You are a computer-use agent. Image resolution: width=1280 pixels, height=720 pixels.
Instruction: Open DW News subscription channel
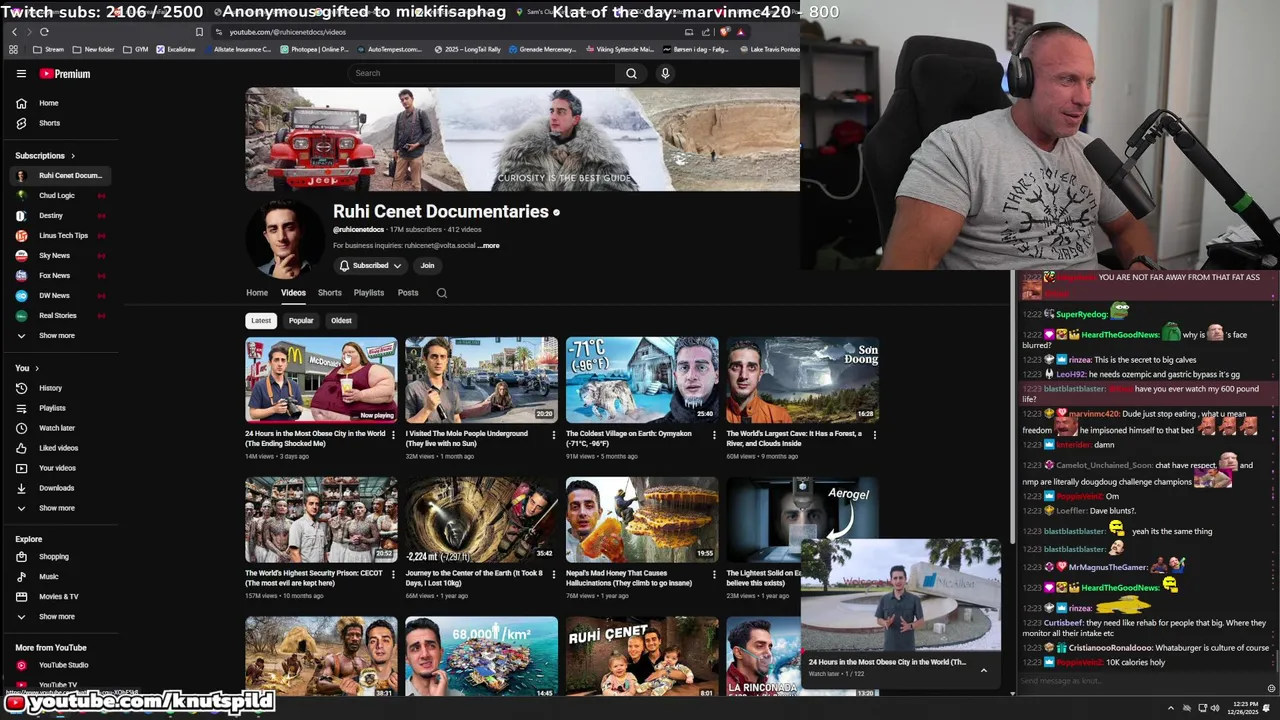[60, 296]
